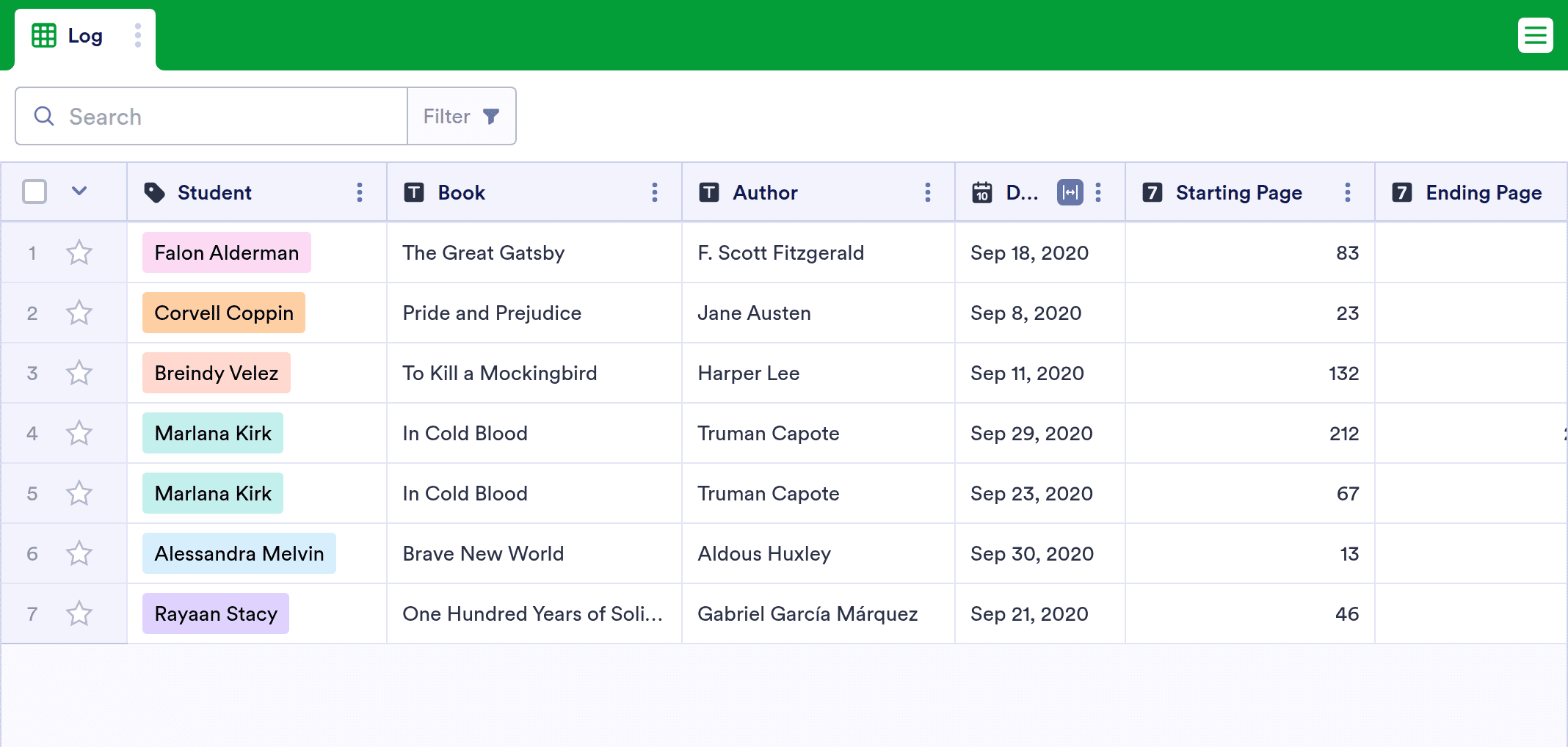Open the Filter dropdown
Viewport: 1568px width, 747px height.
point(461,116)
